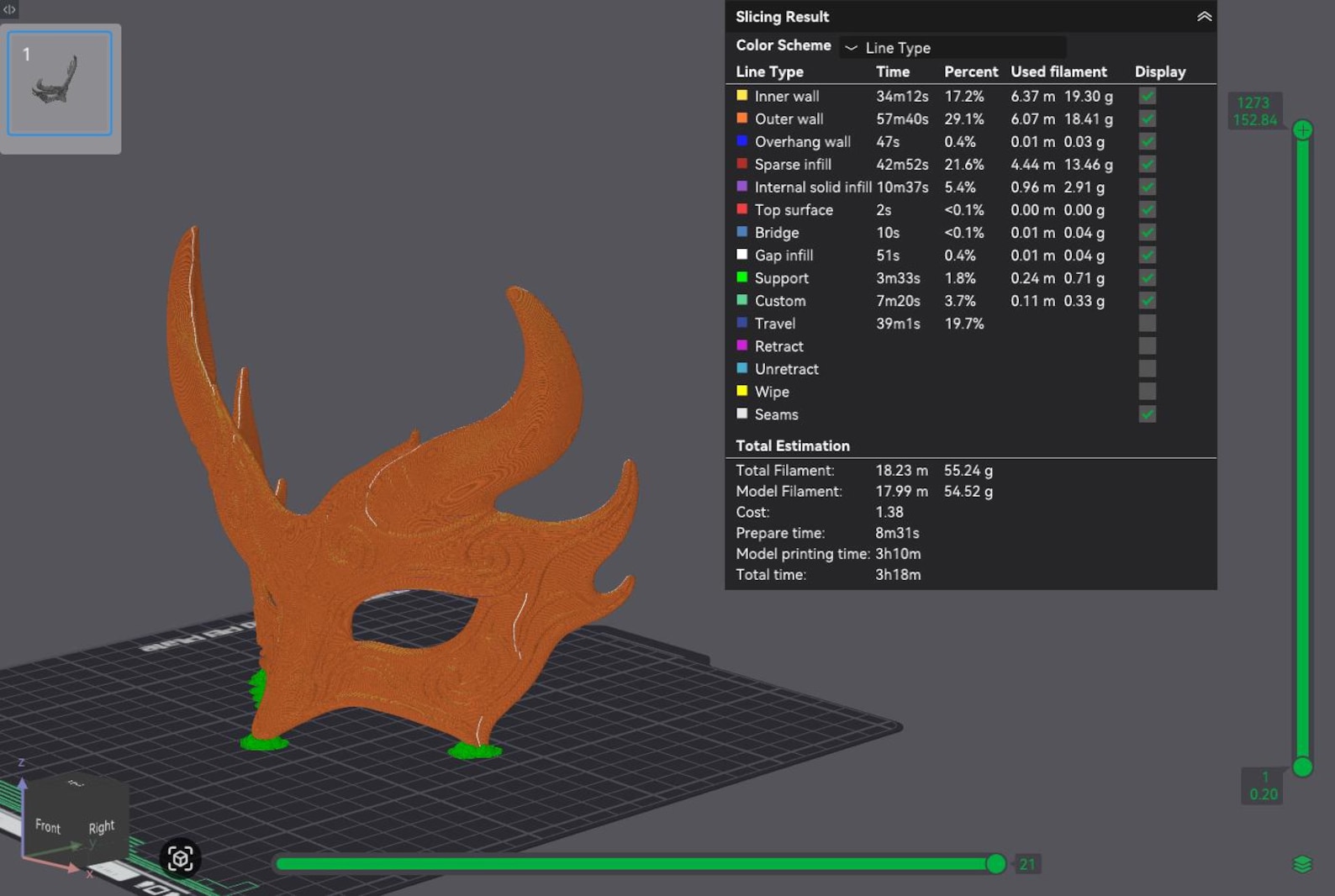Click the horizontal move slider handle
Screen dimensions: 1335x896
point(995,863)
